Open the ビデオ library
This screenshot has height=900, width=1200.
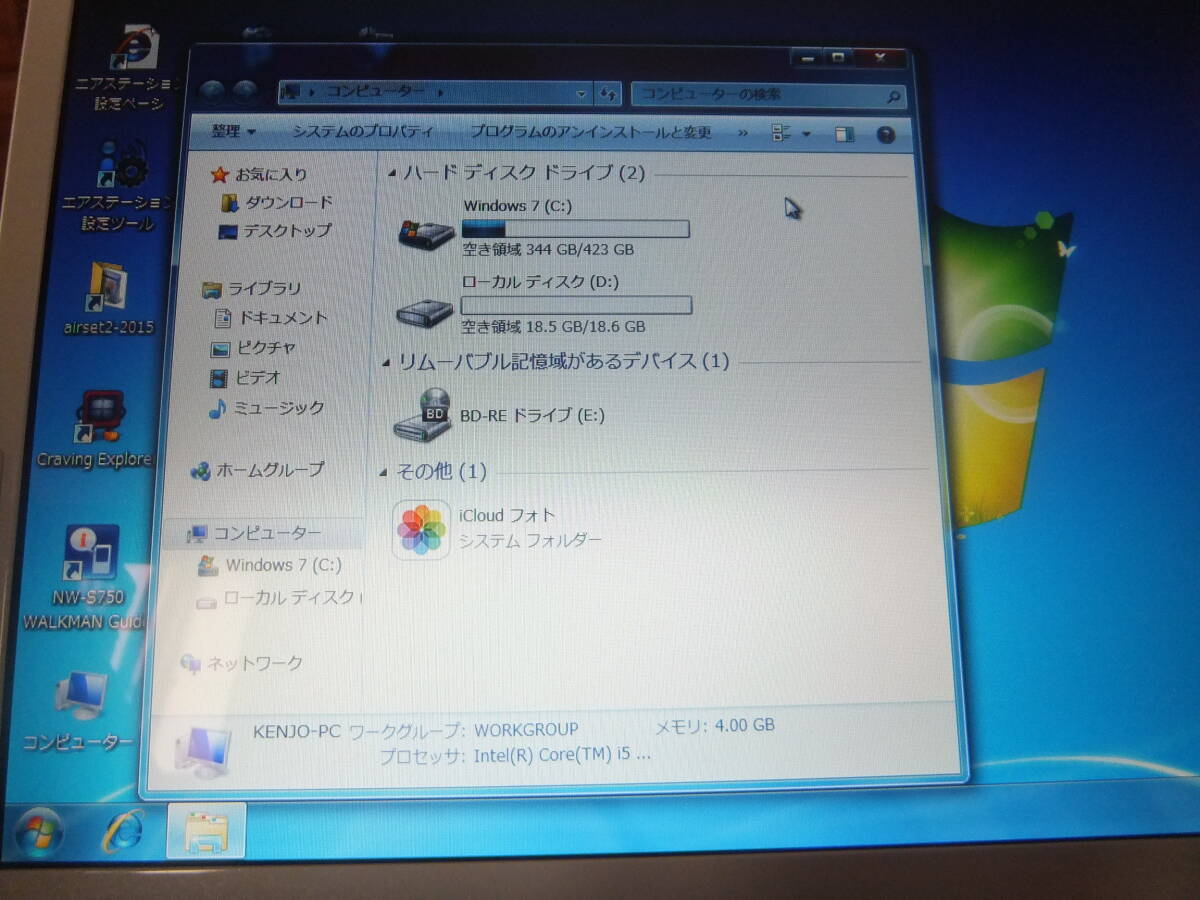click(258, 378)
